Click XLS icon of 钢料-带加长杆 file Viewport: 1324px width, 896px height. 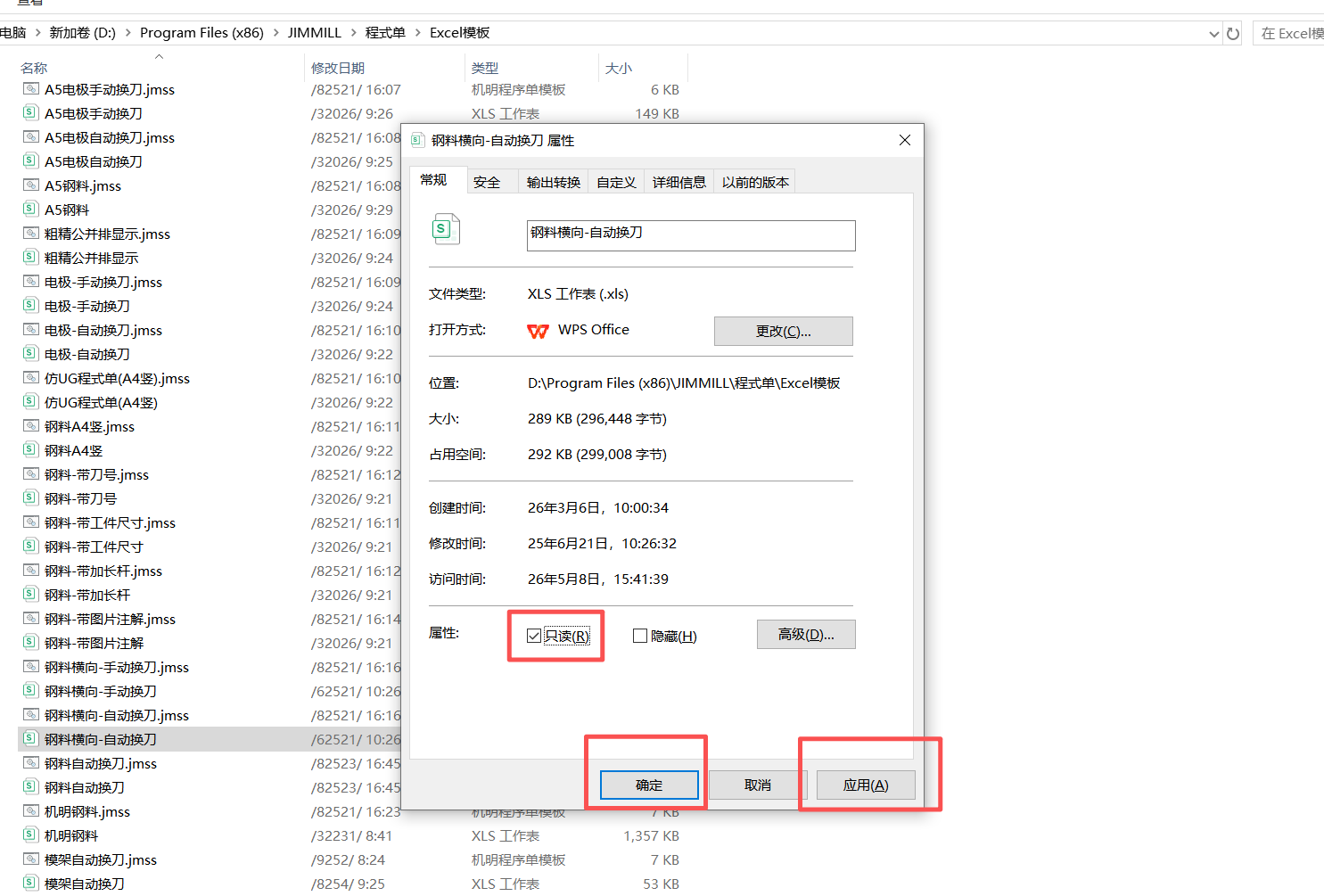click(31, 595)
